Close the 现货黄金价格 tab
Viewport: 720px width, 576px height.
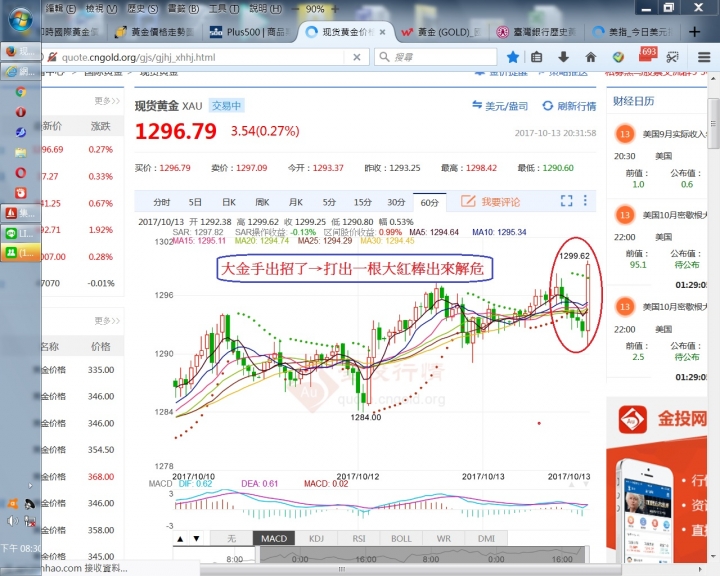pyautogui.click(x=382, y=32)
